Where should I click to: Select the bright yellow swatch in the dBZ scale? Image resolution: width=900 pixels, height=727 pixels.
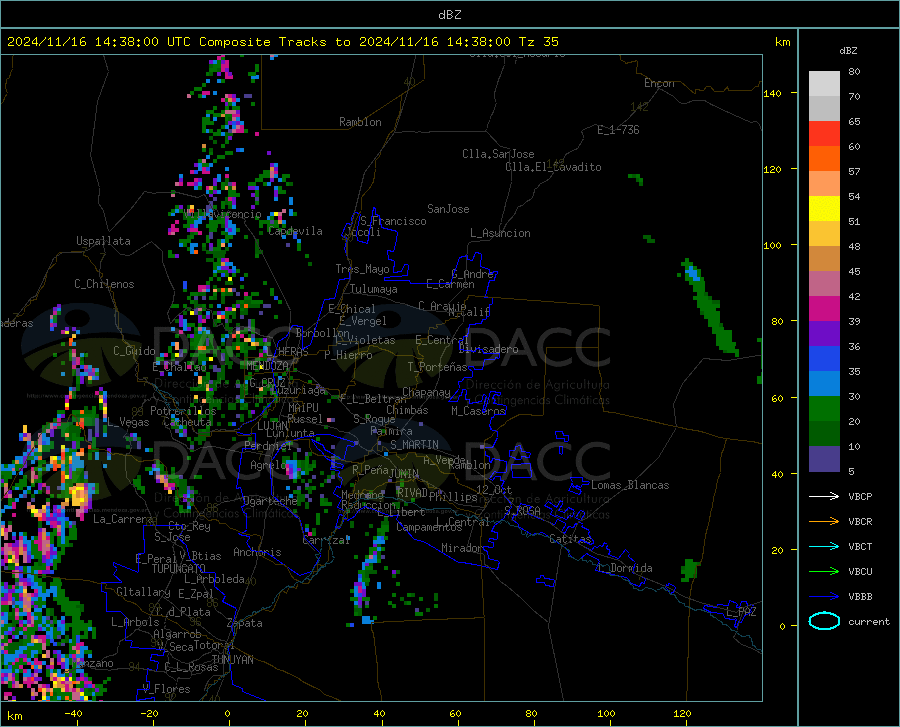click(x=824, y=209)
